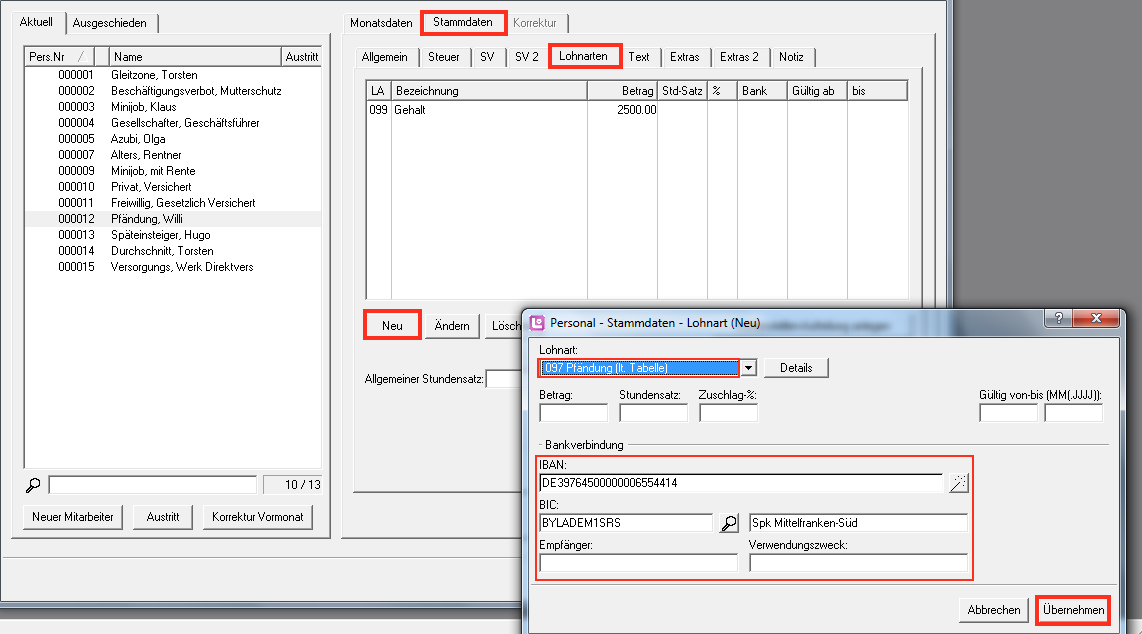Image resolution: width=1142 pixels, height=634 pixels.
Task: Click into the Empfänger input field
Action: (638, 563)
